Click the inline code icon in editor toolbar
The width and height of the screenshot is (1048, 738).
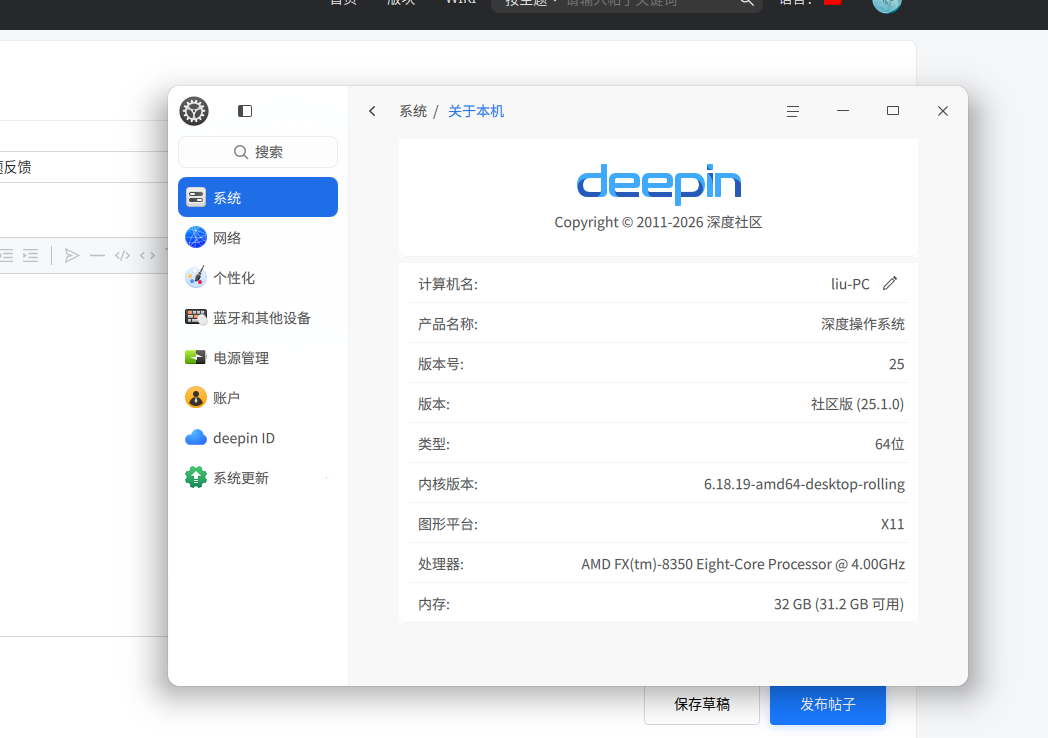point(147,255)
